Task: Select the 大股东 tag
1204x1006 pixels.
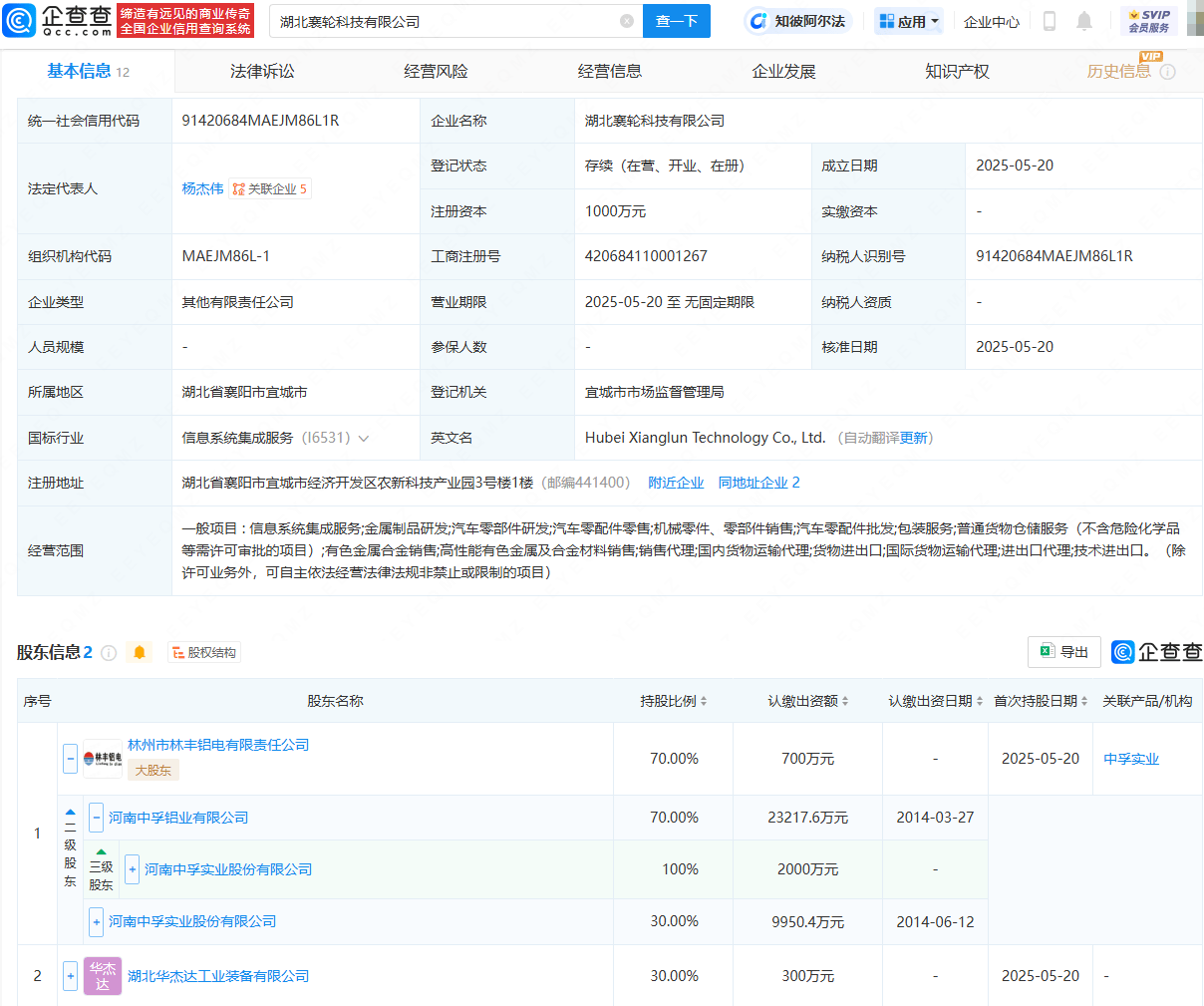Action: (153, 770)
